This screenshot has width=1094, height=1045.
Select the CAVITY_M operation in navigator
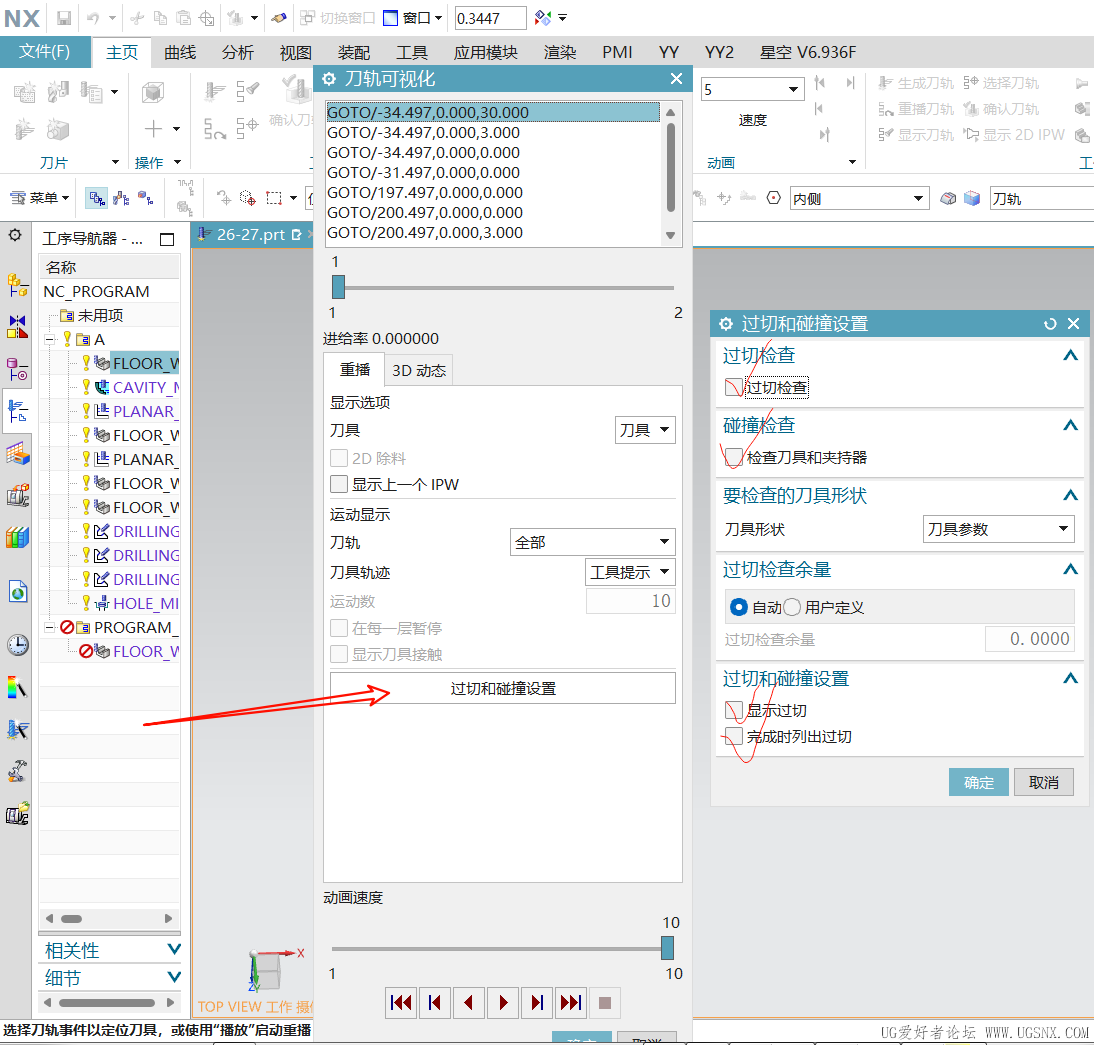click(146, 387)
